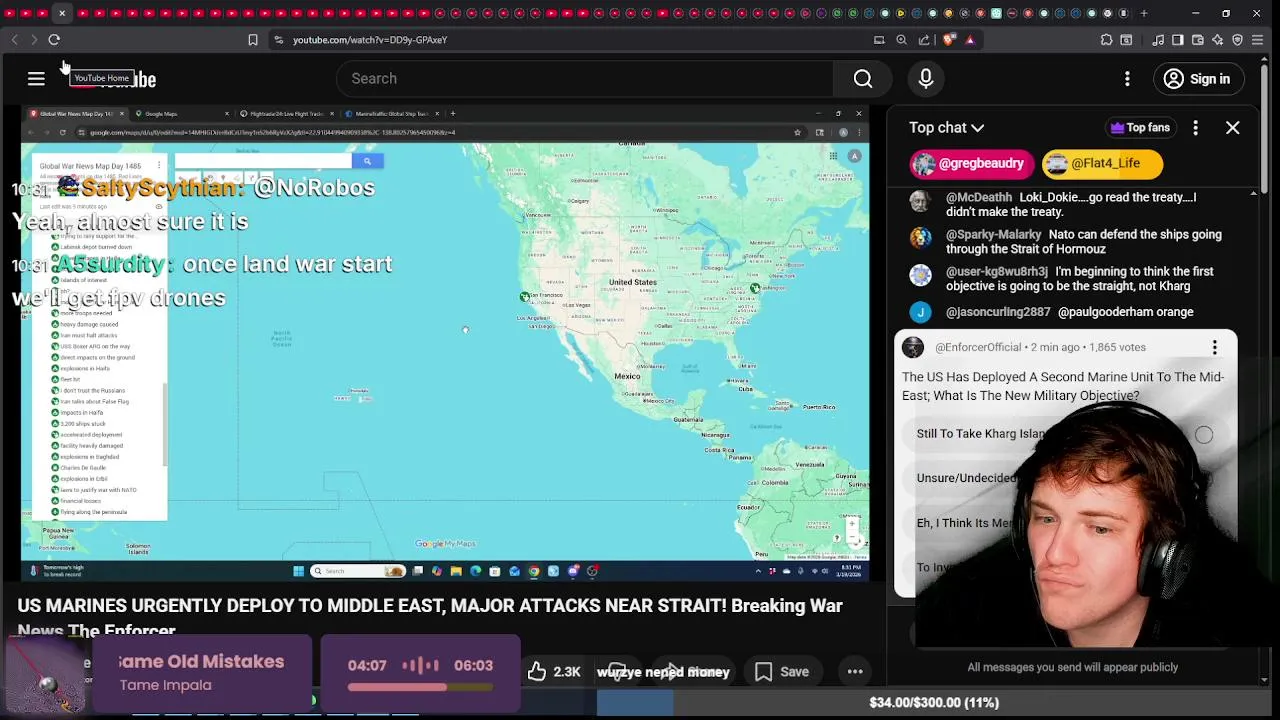
Task: Share this page from the address bar
Action: click(x=924, y=40)
